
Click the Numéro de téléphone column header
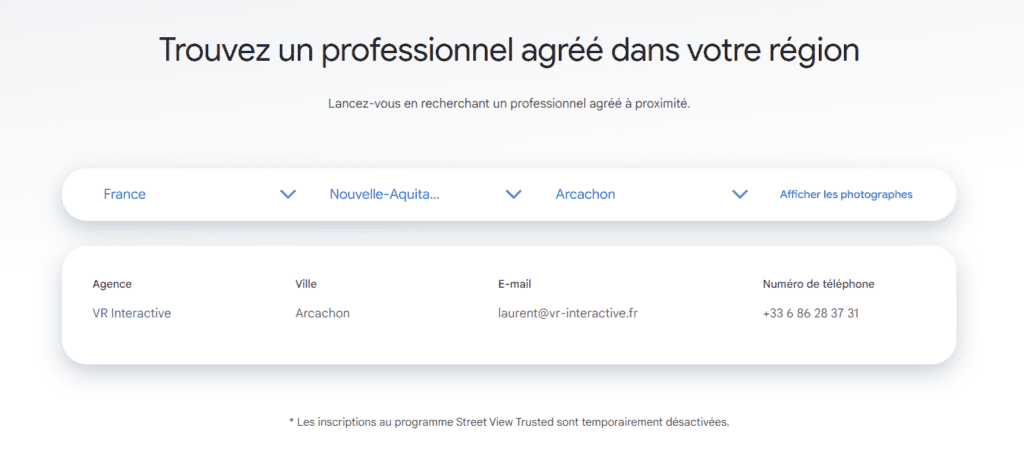click(x=818, y=284)
